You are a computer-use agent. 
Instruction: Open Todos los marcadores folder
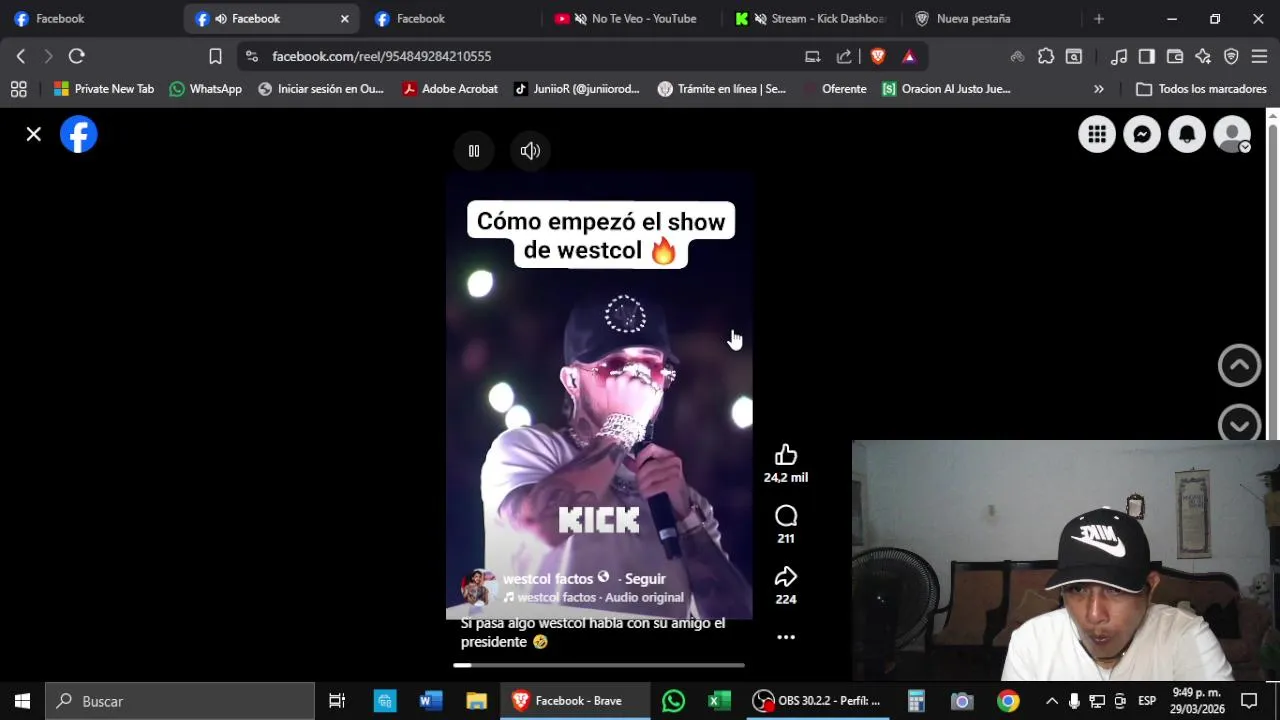1201,89
